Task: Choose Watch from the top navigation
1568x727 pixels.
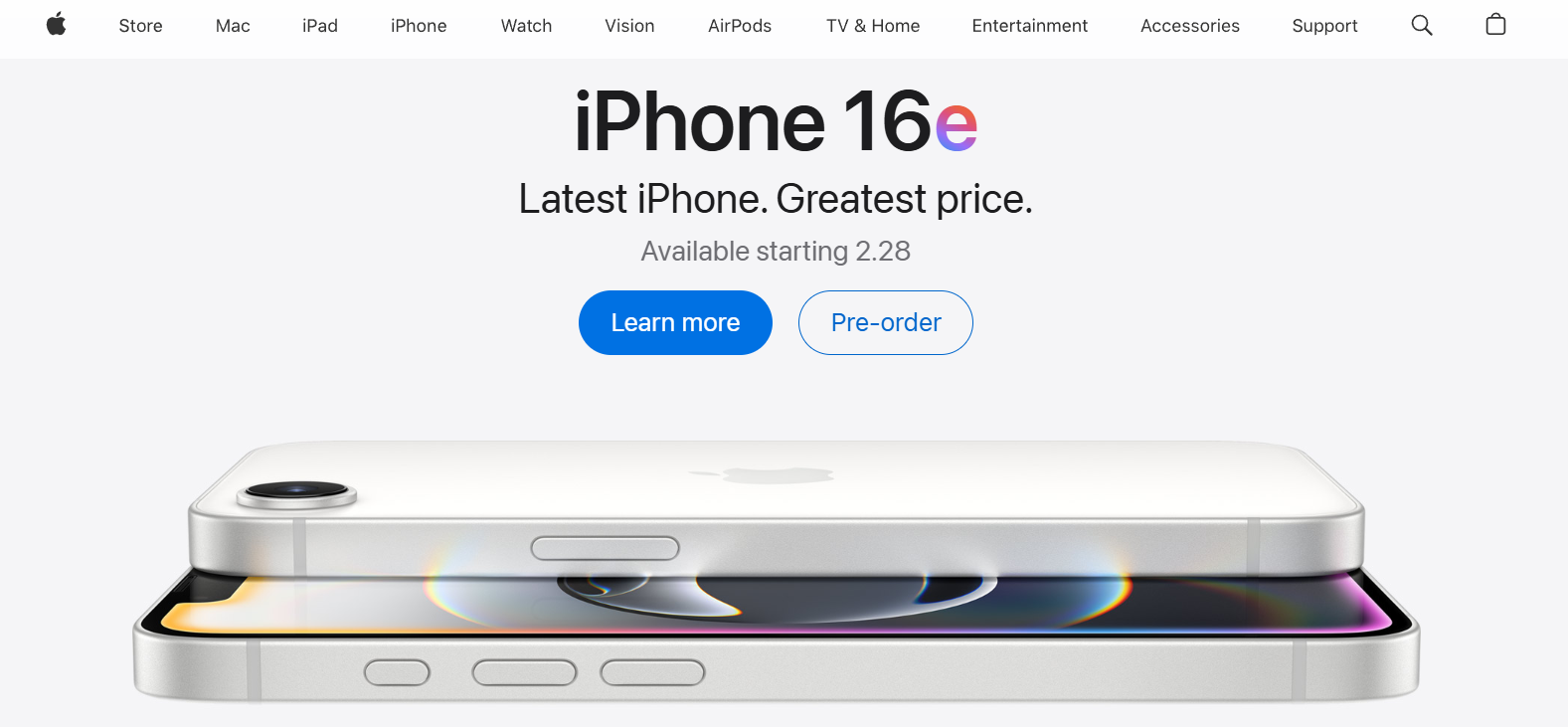Action: pos(526,26)
